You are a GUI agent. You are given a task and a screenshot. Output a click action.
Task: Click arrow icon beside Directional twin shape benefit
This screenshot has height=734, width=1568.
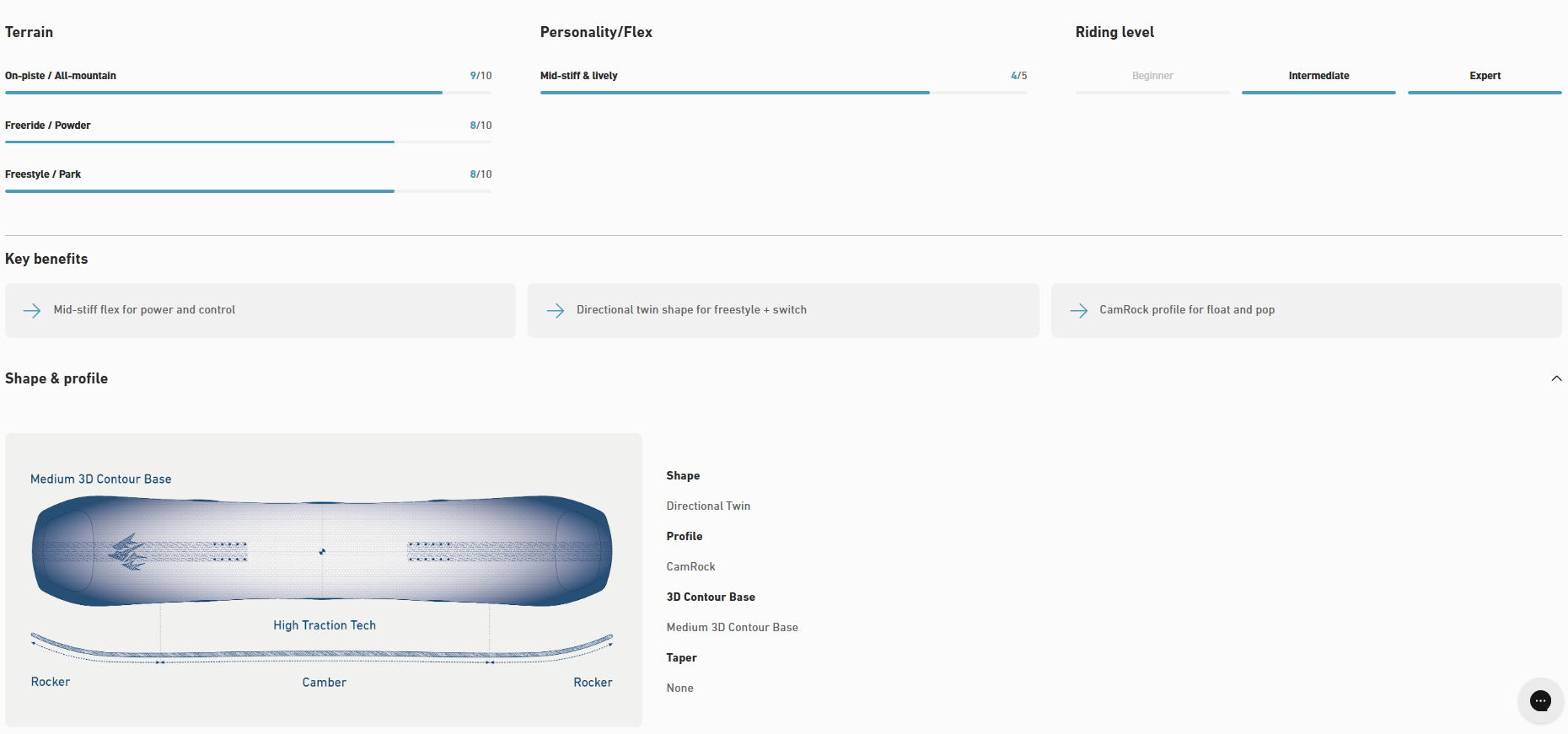click(x=555, y=310)
